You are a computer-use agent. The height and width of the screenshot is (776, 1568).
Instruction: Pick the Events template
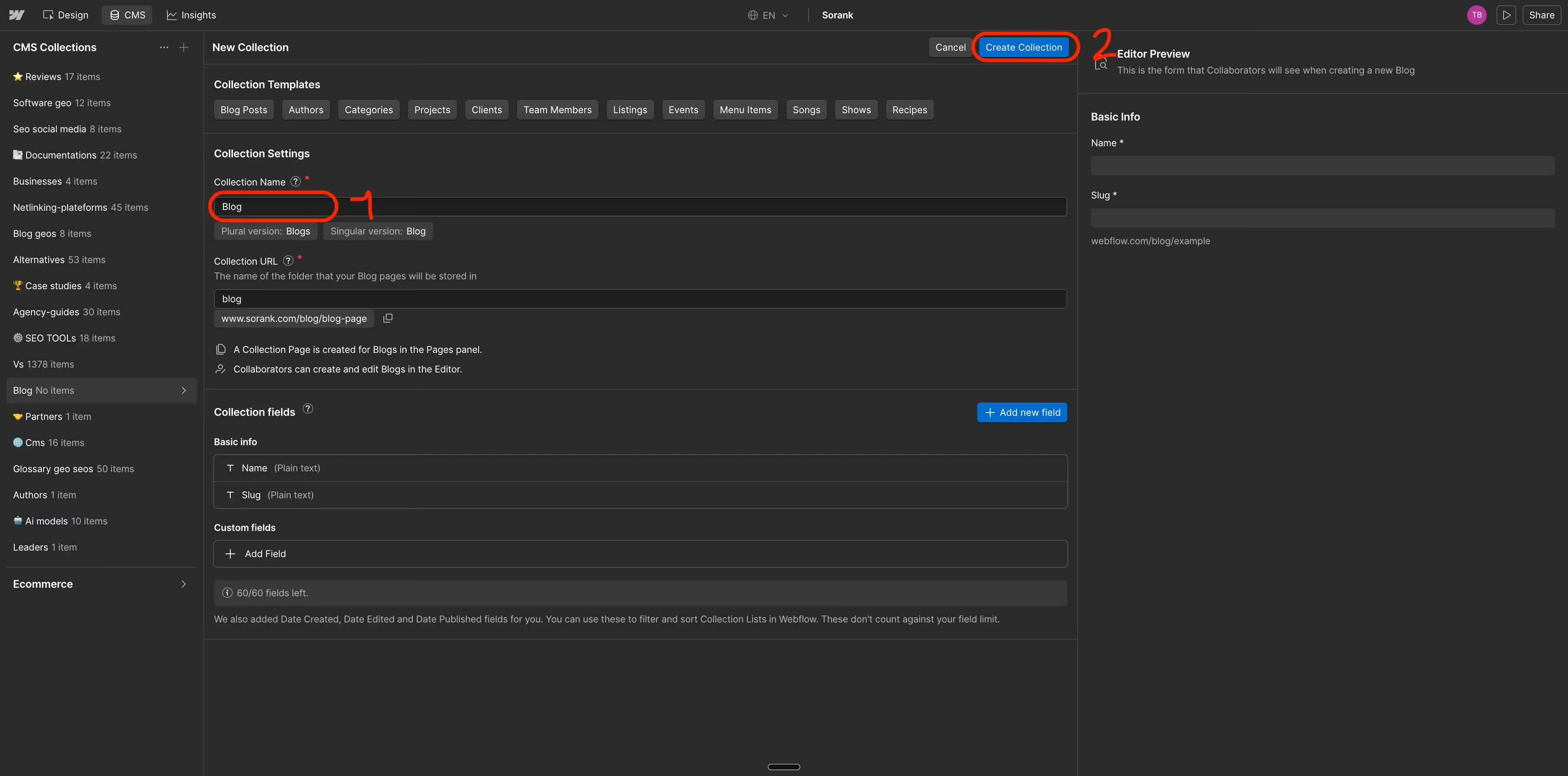coord(683,109)
